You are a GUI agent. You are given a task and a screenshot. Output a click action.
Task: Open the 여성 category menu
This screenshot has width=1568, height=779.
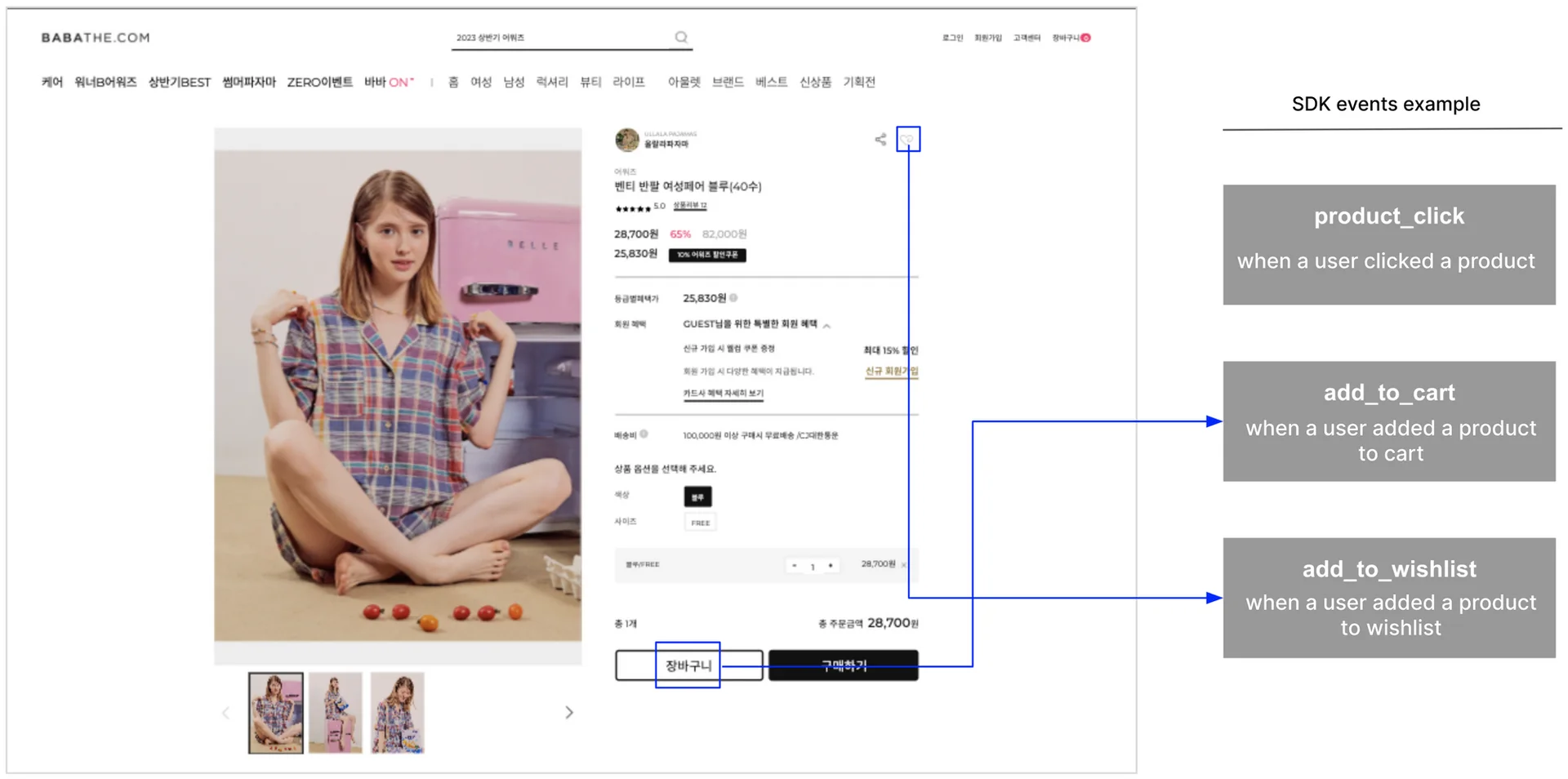click(x=481, y=82)
